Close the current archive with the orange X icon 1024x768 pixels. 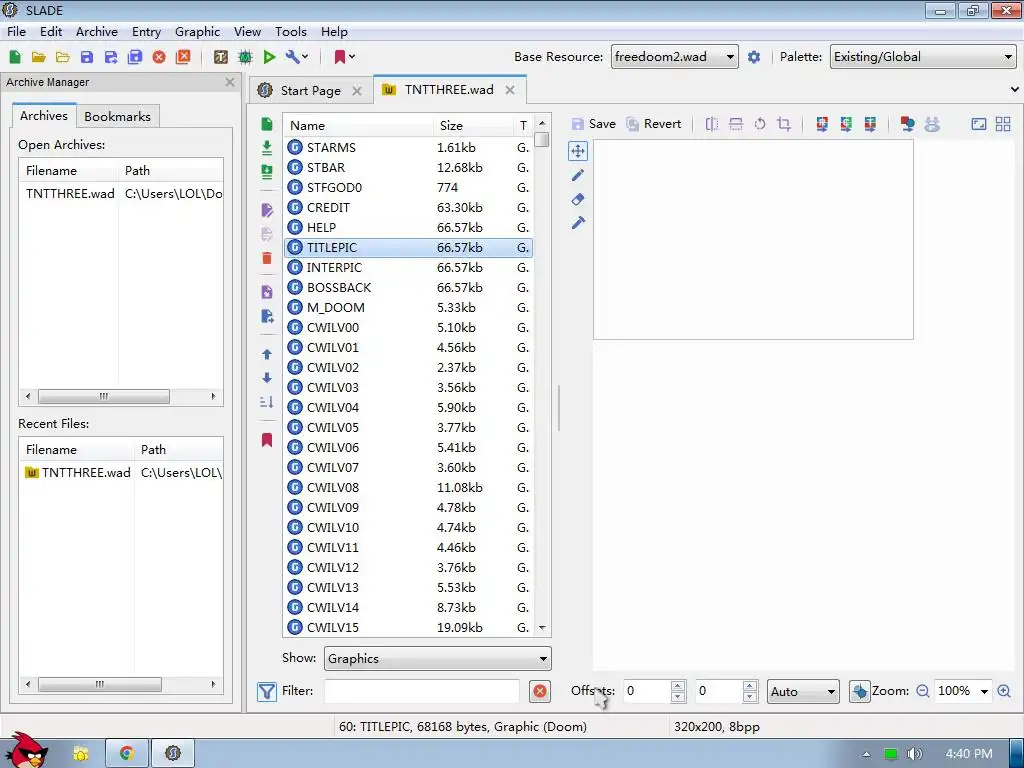pyautogui.click(x=159, y=57)
